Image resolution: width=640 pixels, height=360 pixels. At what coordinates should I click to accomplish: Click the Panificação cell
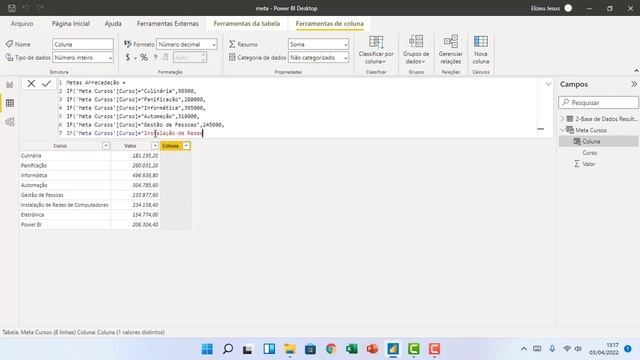tap(65, 165)
